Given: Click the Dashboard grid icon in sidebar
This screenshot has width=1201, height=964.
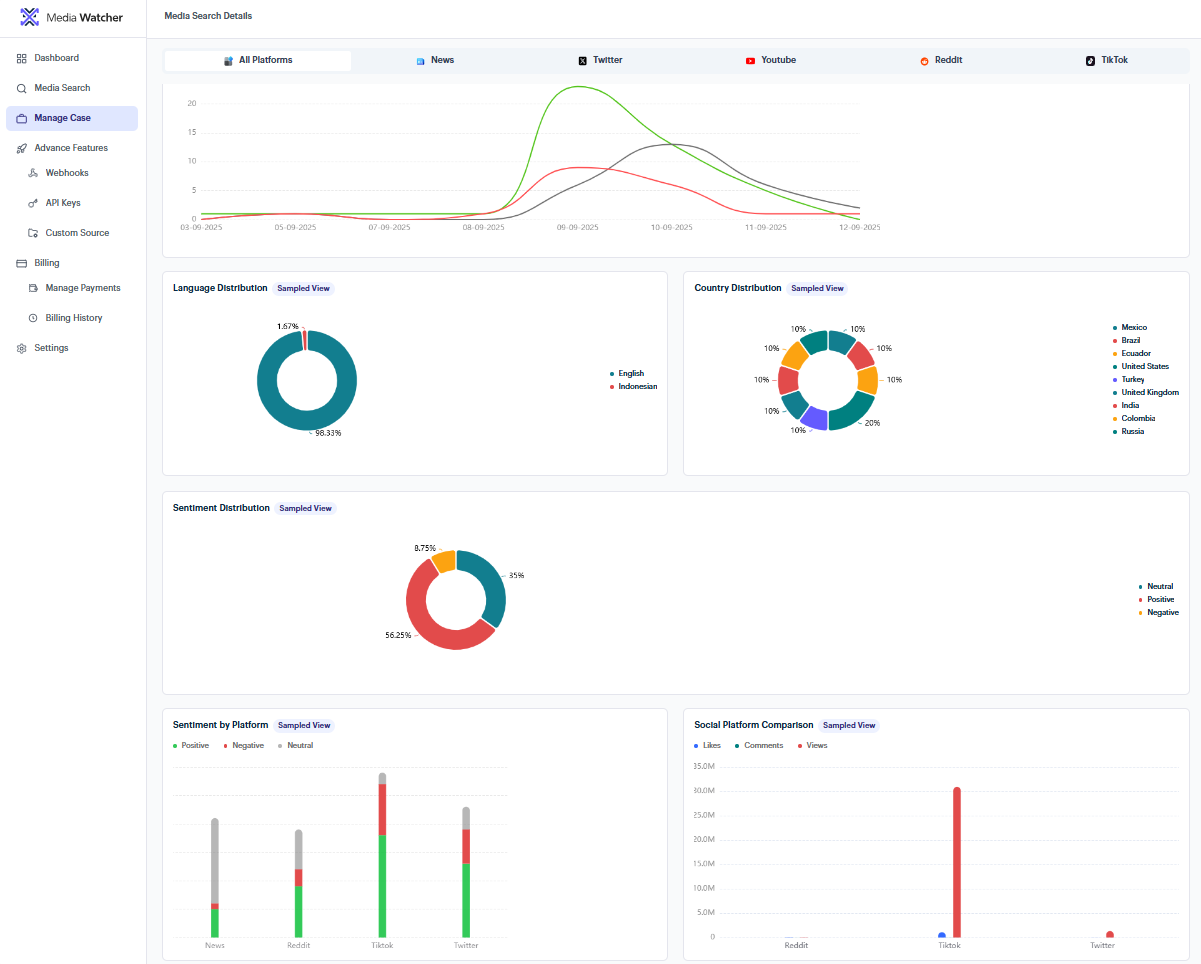Looking at the screenshot, I should click(x=22, y=58).
